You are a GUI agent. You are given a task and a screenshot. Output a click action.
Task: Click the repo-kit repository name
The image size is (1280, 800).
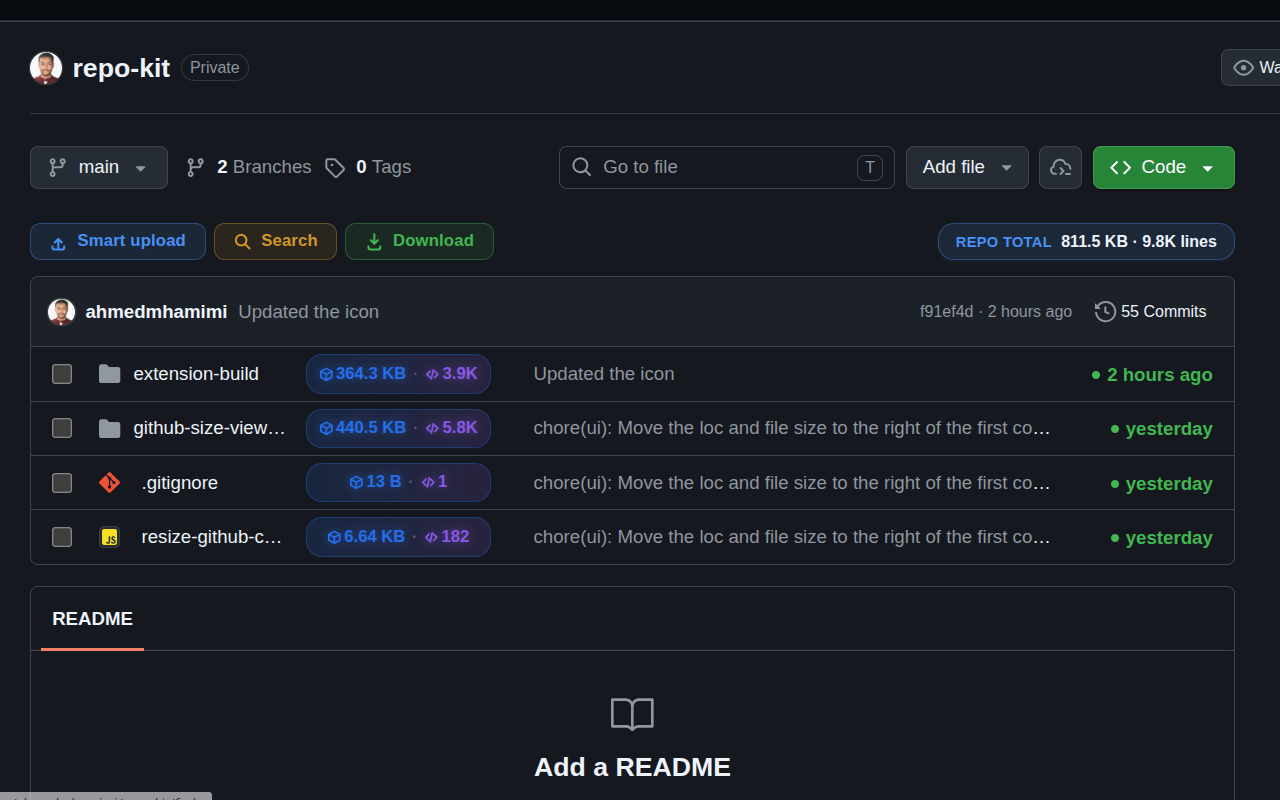121,68
